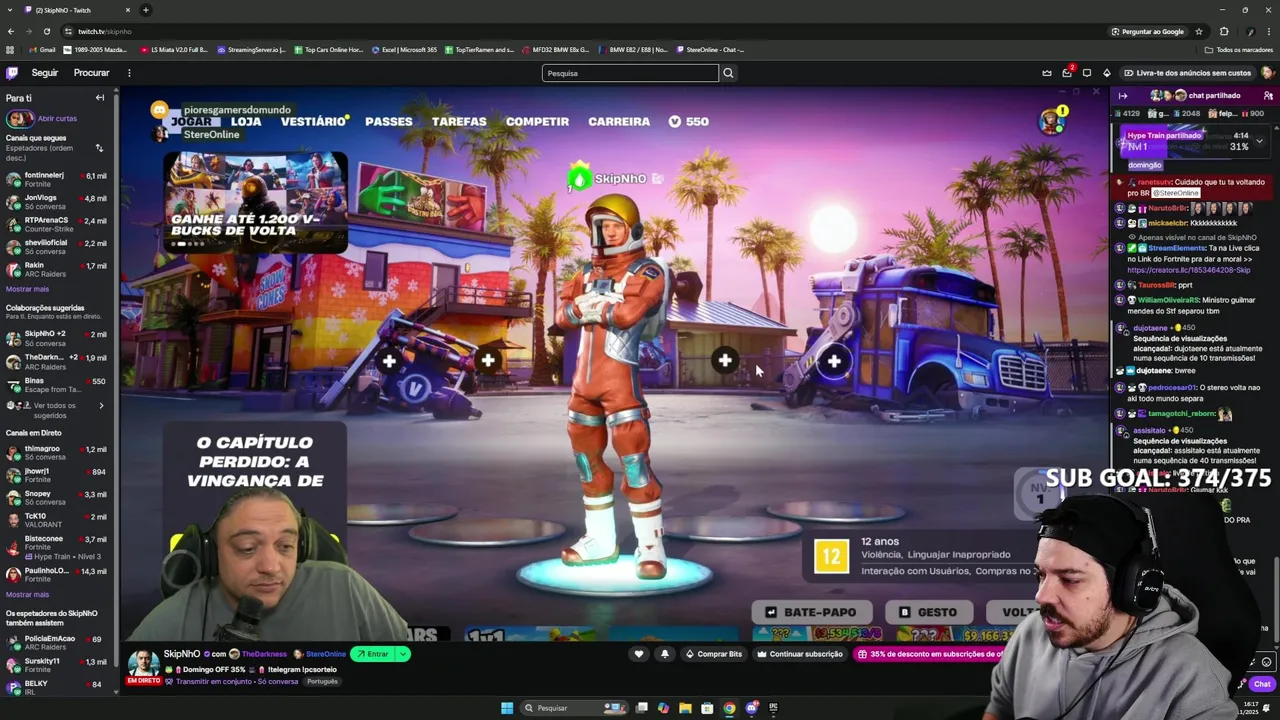This screenshot has height=720, width=1280.
Task: Bookmark this page with star icon
Action: 1199,31
